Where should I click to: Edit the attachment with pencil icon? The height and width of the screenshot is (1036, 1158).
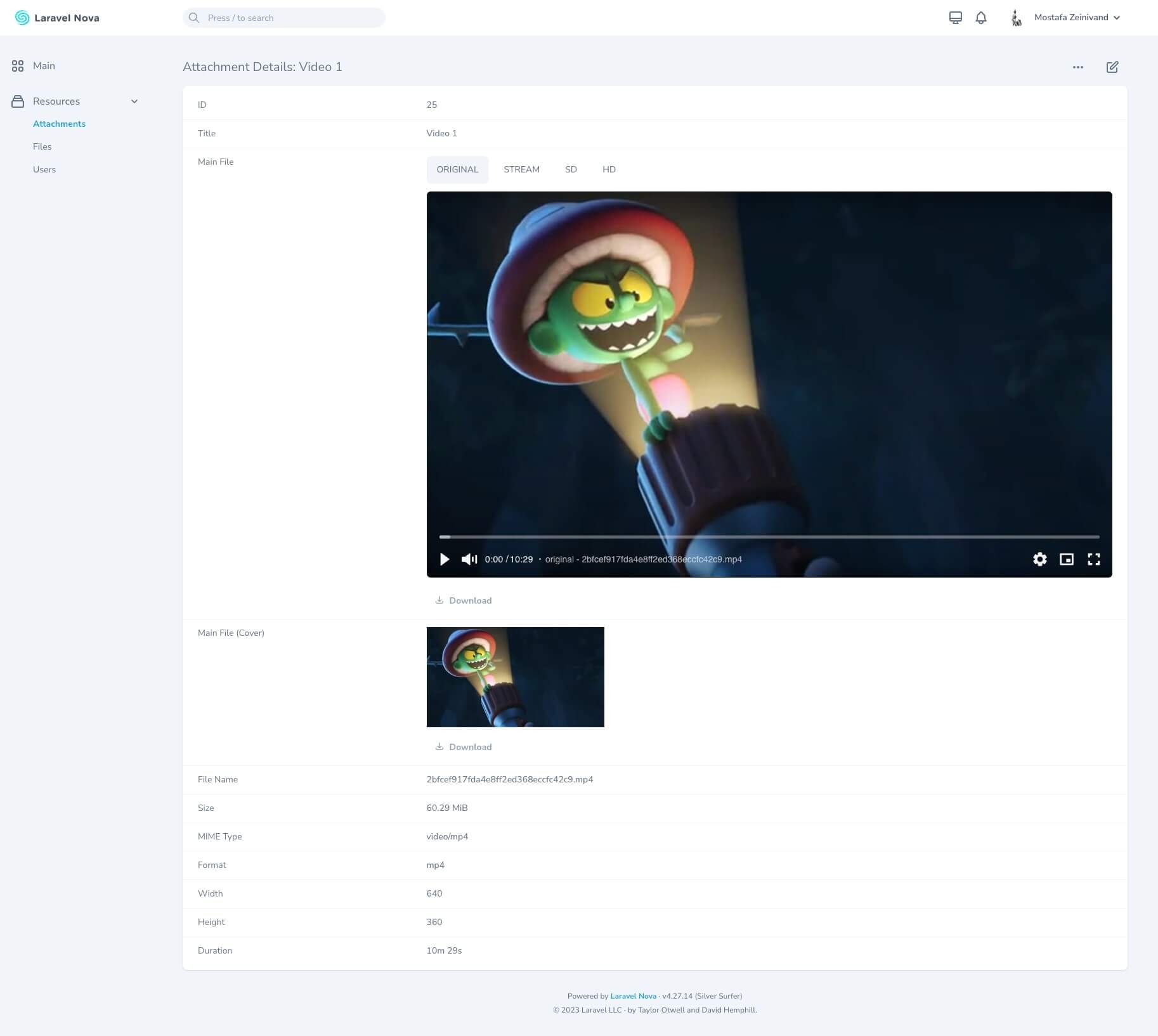[1112, 67]
